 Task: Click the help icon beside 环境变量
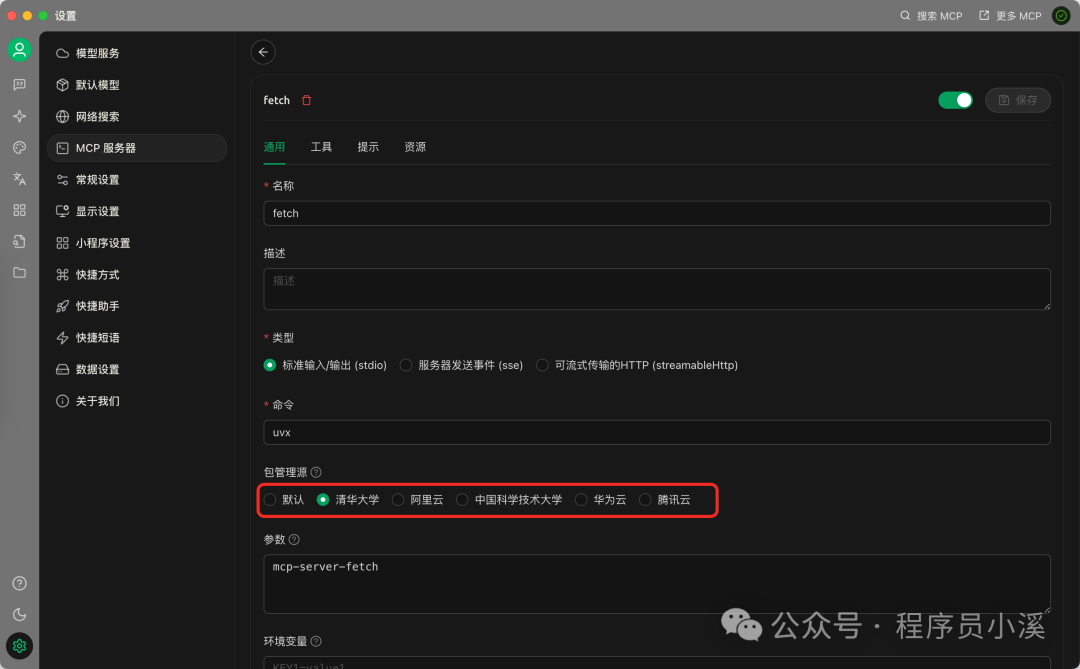(x=316, y=641)
